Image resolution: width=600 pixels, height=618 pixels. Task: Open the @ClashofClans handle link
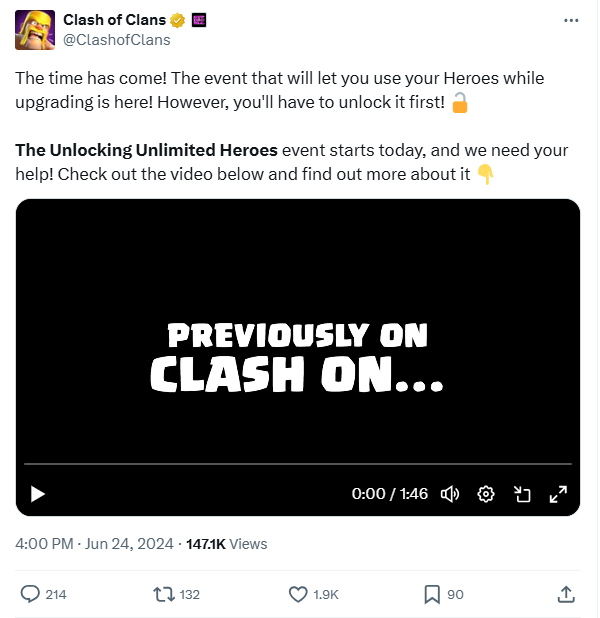point(117,40)
